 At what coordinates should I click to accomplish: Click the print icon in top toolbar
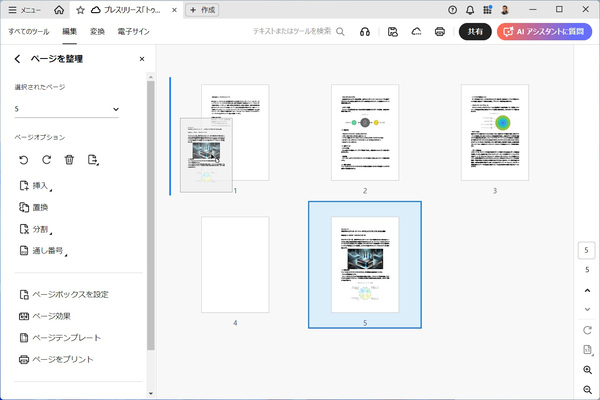pos(440,32)
